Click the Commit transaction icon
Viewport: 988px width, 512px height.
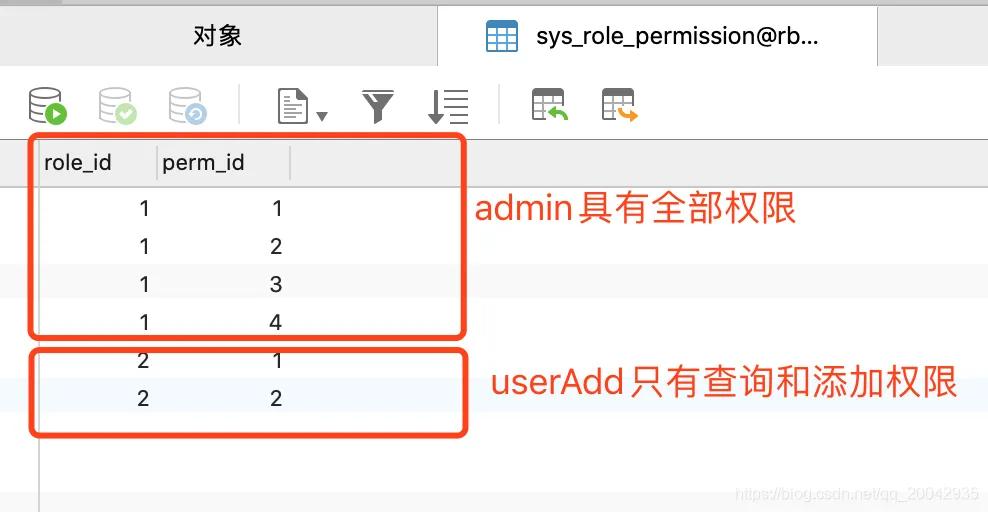pos(117,105)
